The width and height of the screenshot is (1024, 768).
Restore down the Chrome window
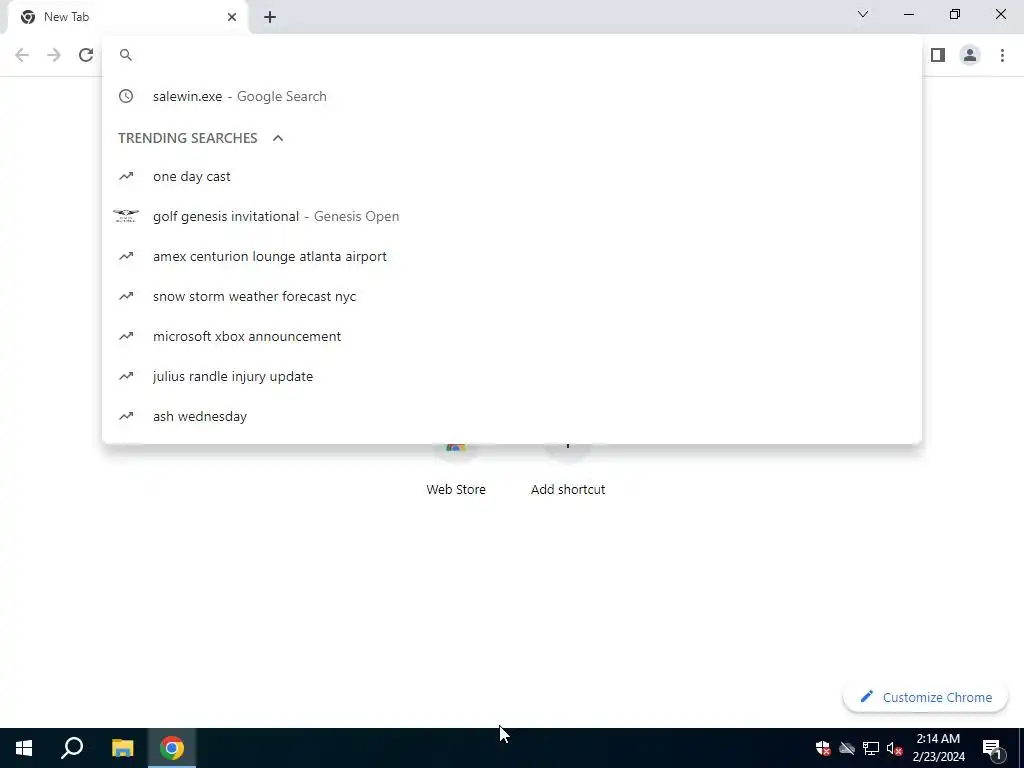tap(955, 14)
